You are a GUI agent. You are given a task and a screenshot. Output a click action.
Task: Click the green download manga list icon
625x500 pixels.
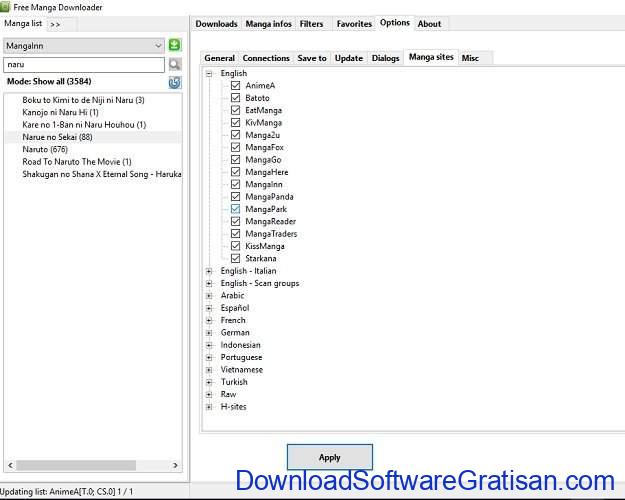tap(174, 45)
